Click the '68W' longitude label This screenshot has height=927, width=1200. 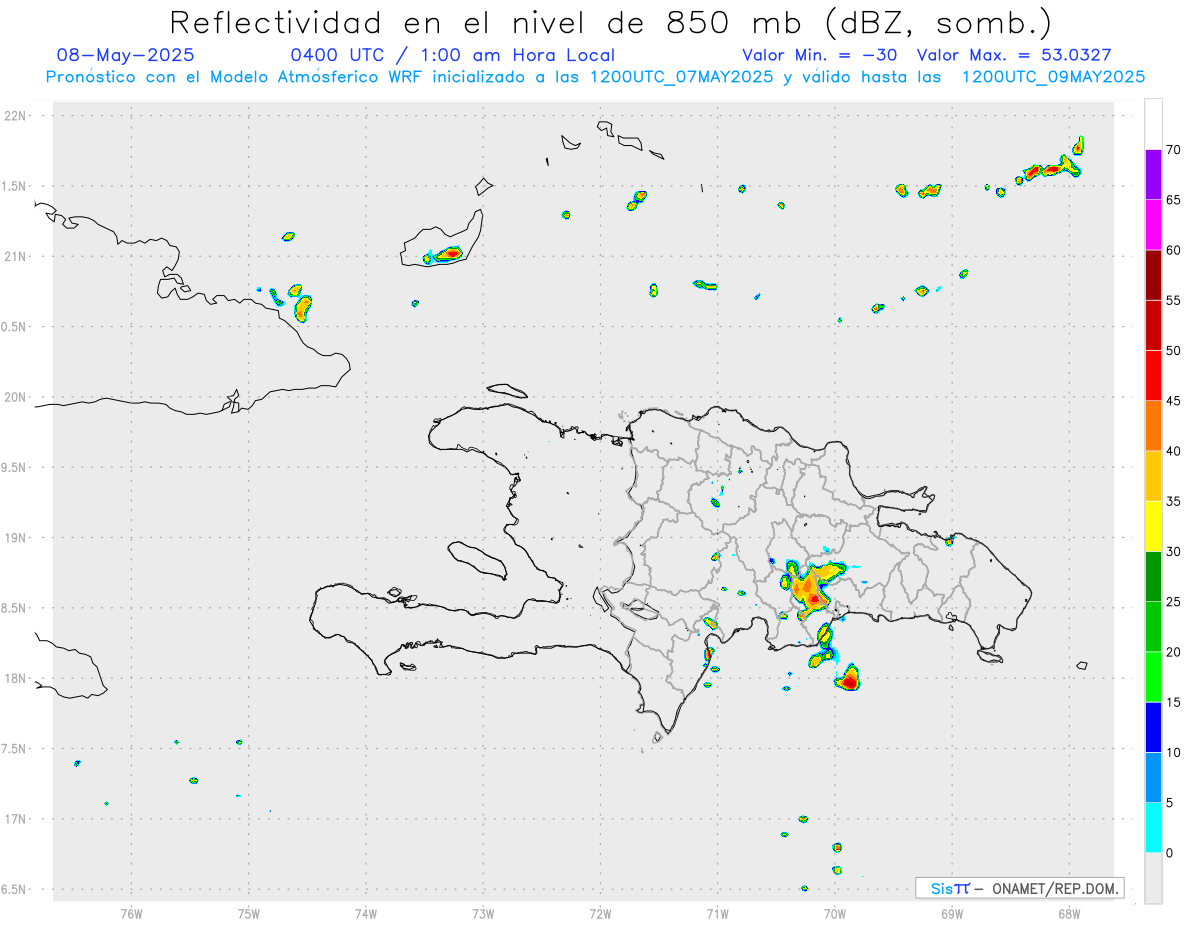click(1069, 912)
